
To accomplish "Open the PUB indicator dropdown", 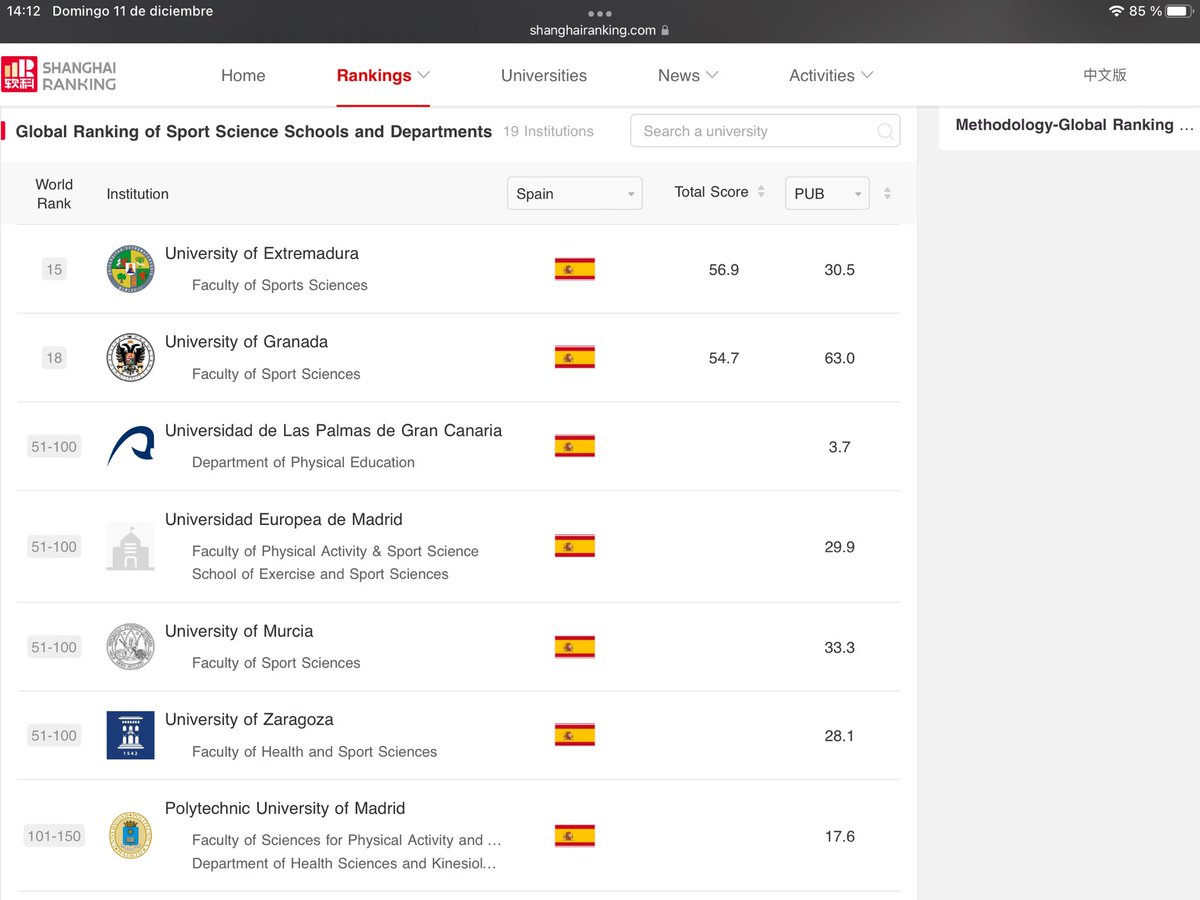I will pos(827,193).
